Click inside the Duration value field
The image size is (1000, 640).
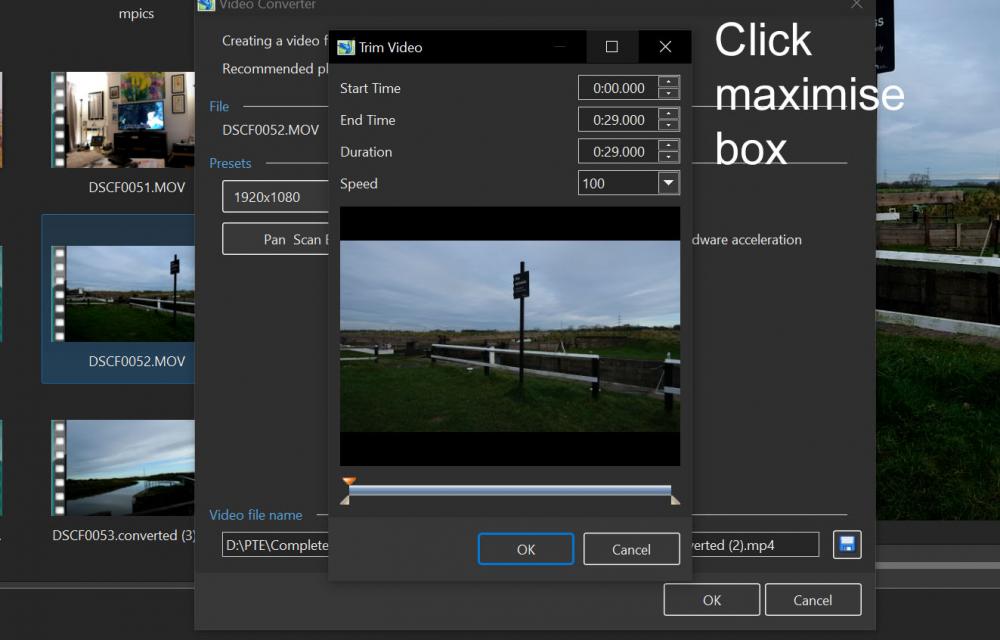[x=618, y=152]
